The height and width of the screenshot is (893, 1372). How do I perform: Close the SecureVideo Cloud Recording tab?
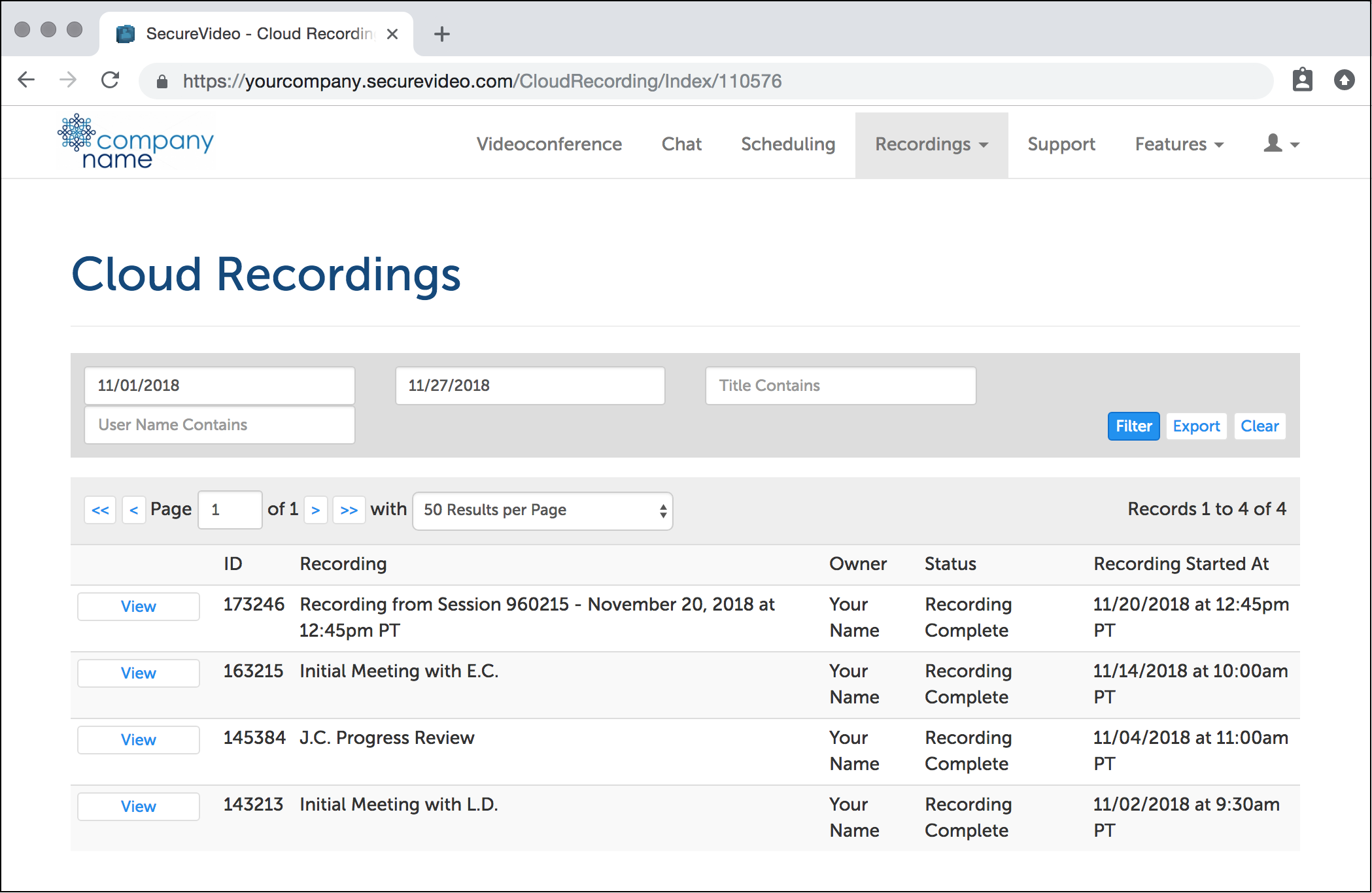(x=392, y=34)
